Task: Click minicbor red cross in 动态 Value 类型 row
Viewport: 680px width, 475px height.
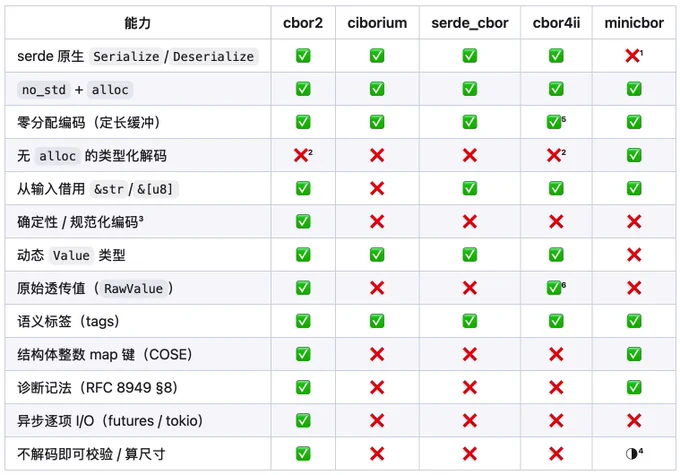Action: pos(634,255)
